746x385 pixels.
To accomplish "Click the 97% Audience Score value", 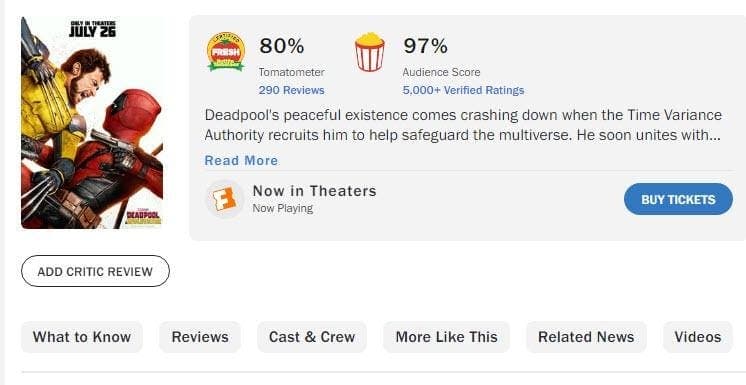I will (x=425, y=46).
